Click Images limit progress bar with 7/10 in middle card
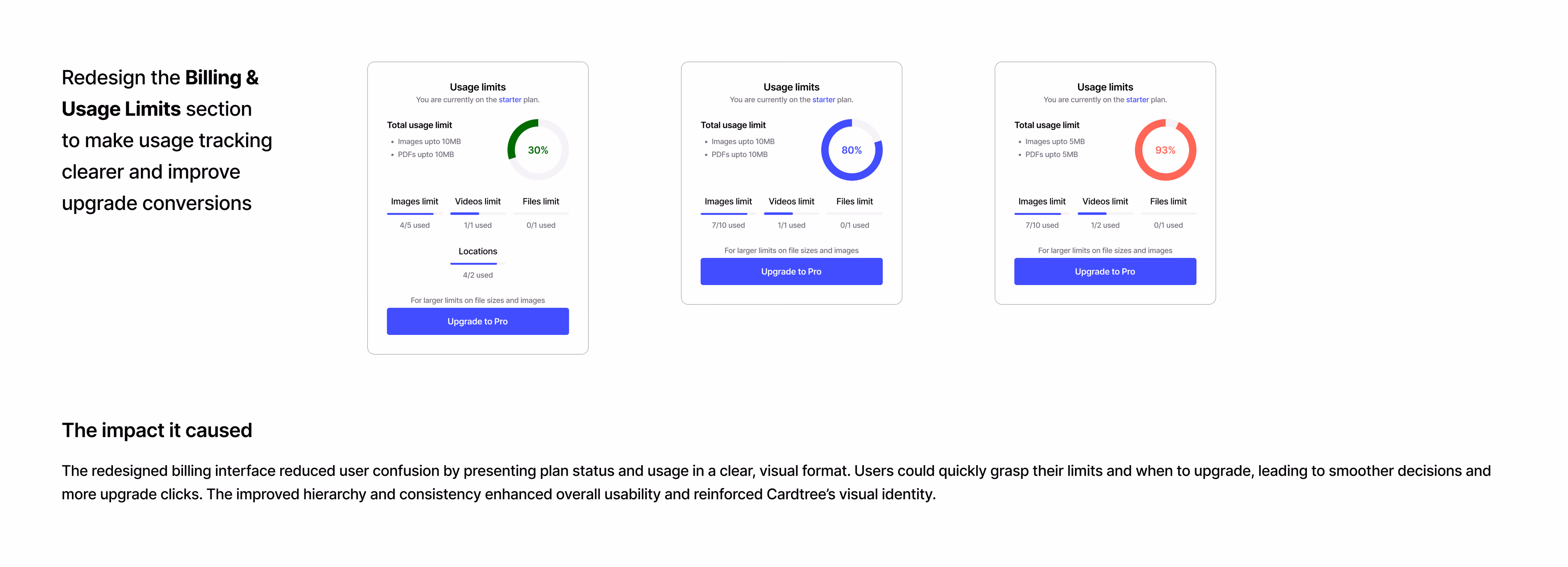Screen dimensions: 1568x567 coord(728,214)
